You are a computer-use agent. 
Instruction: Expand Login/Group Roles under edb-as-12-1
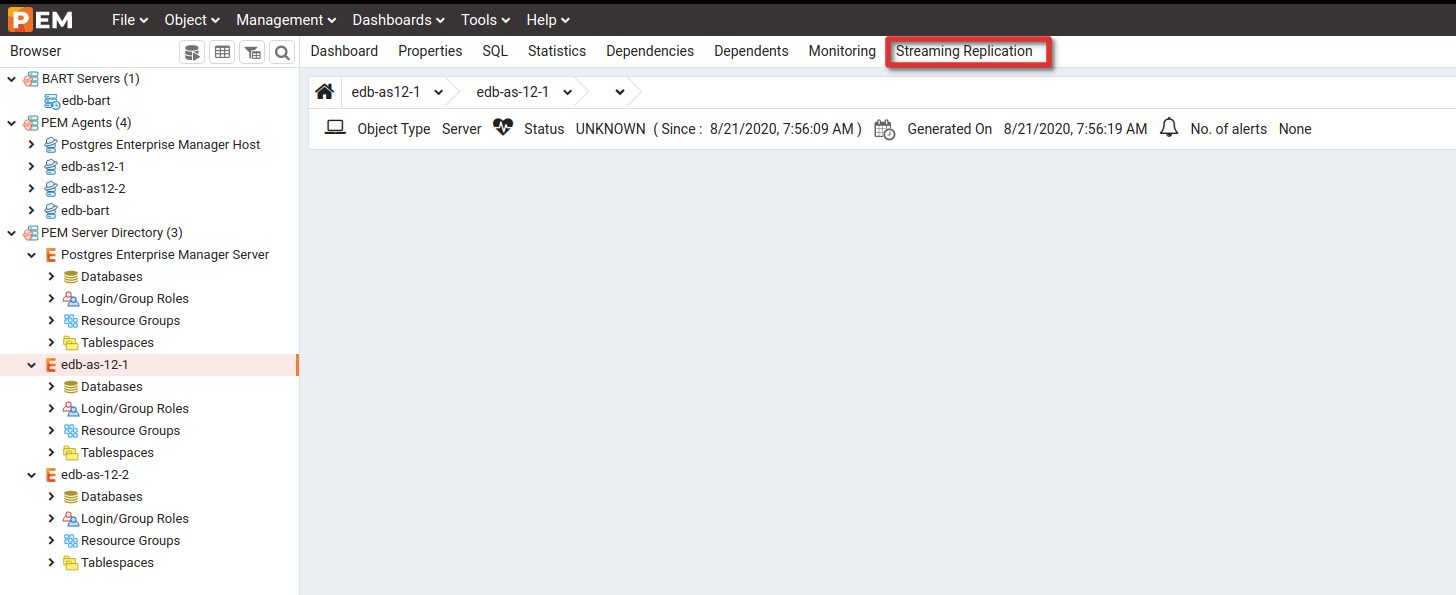point(52,409)
